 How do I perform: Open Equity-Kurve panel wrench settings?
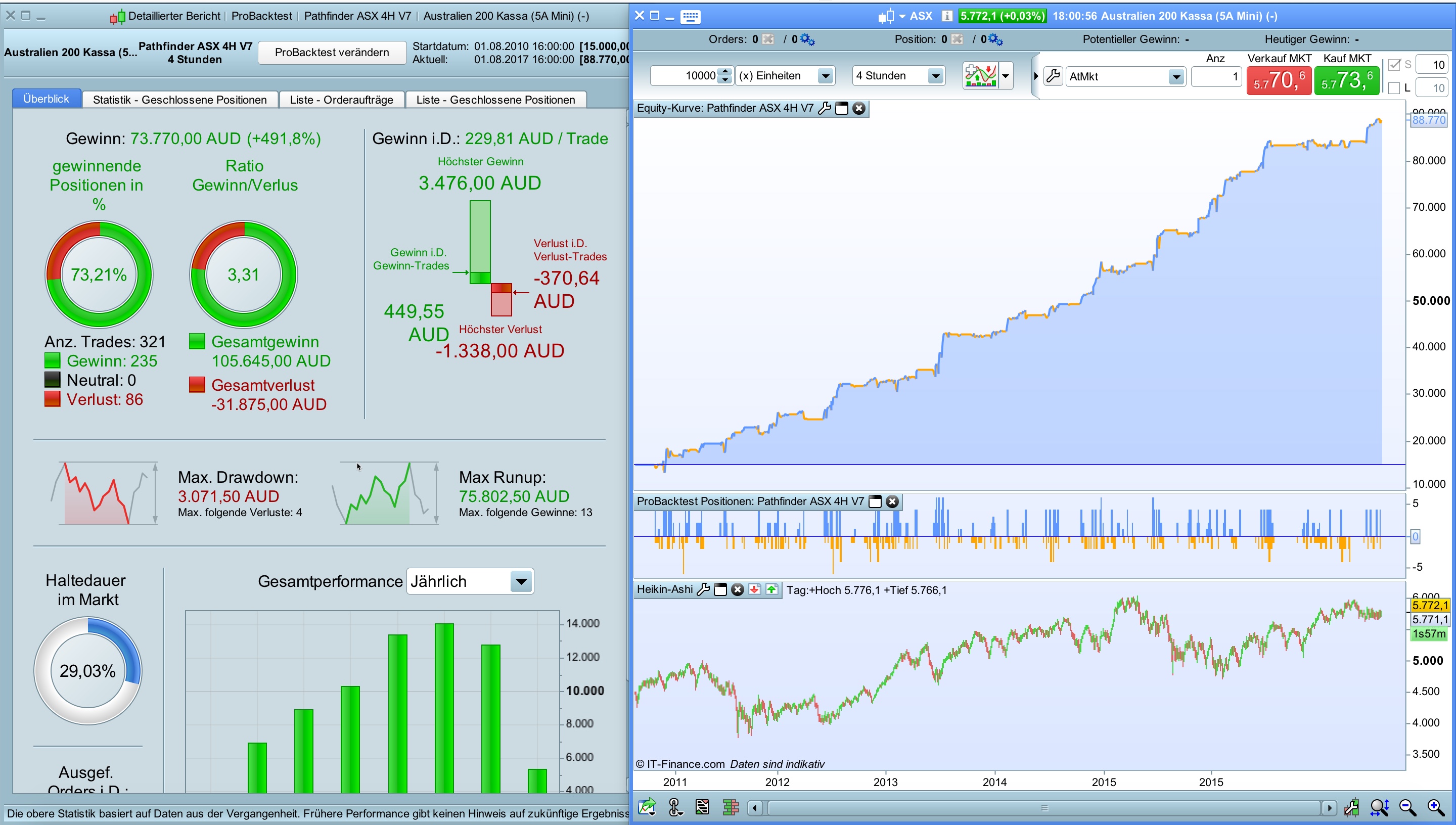pos(825,108)
